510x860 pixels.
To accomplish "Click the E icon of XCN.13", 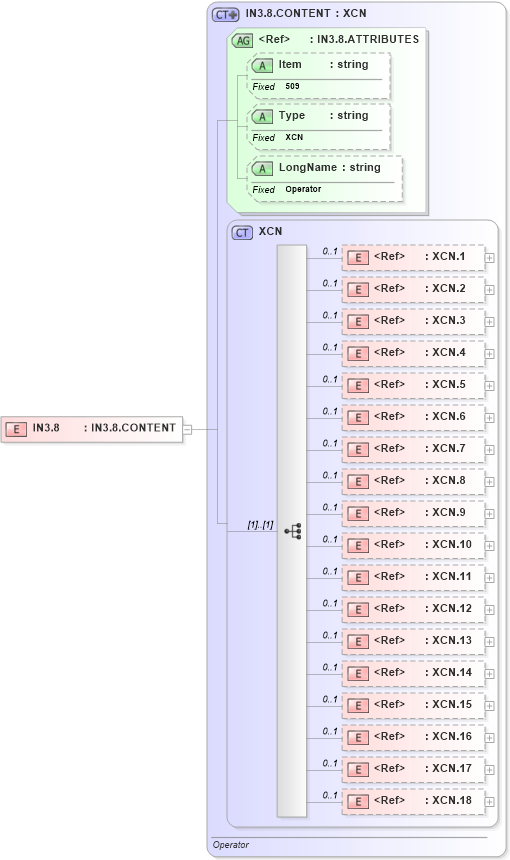I will click(358, 641).
